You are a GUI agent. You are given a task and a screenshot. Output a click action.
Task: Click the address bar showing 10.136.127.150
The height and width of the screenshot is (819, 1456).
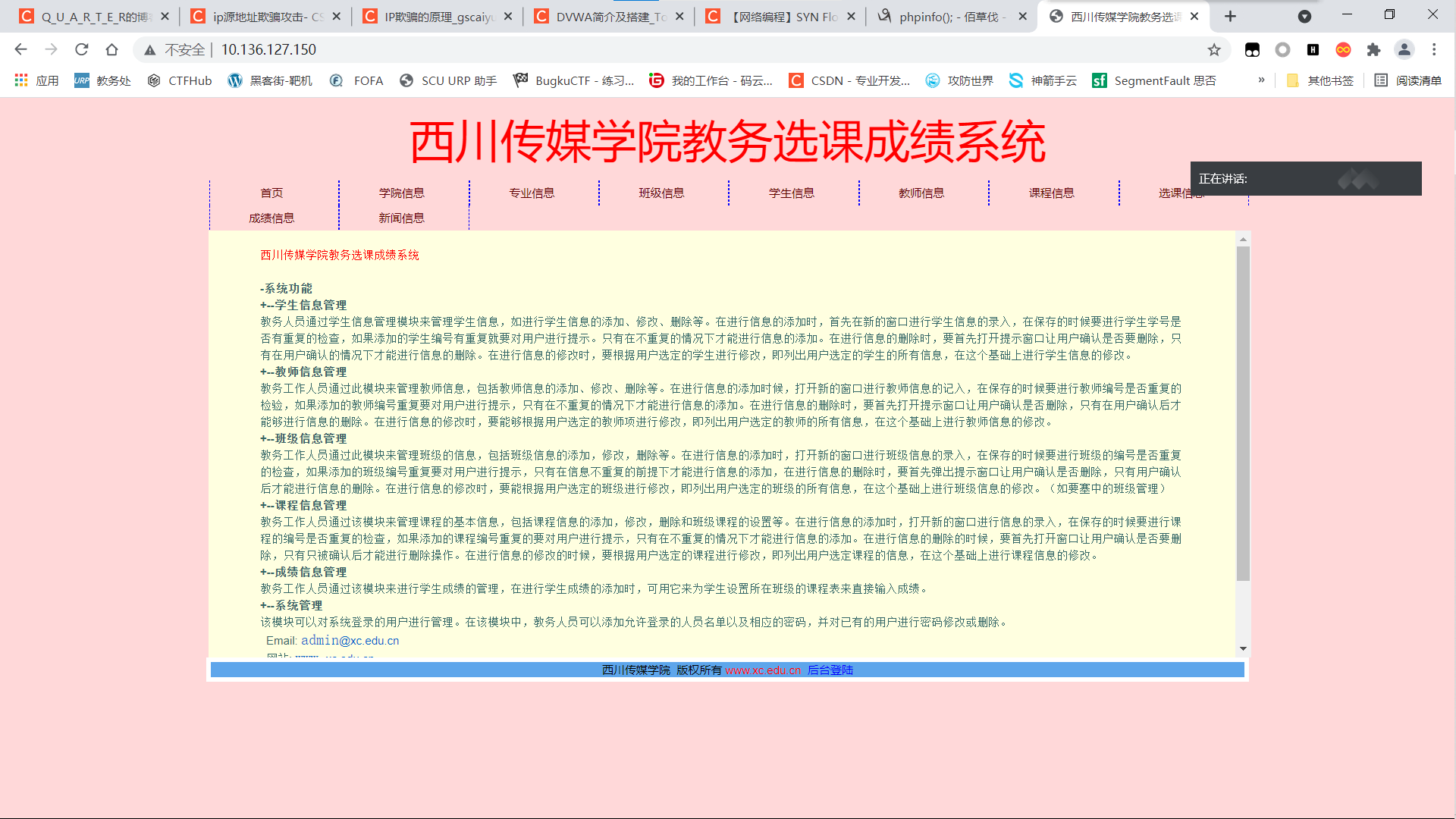(268, 49)
